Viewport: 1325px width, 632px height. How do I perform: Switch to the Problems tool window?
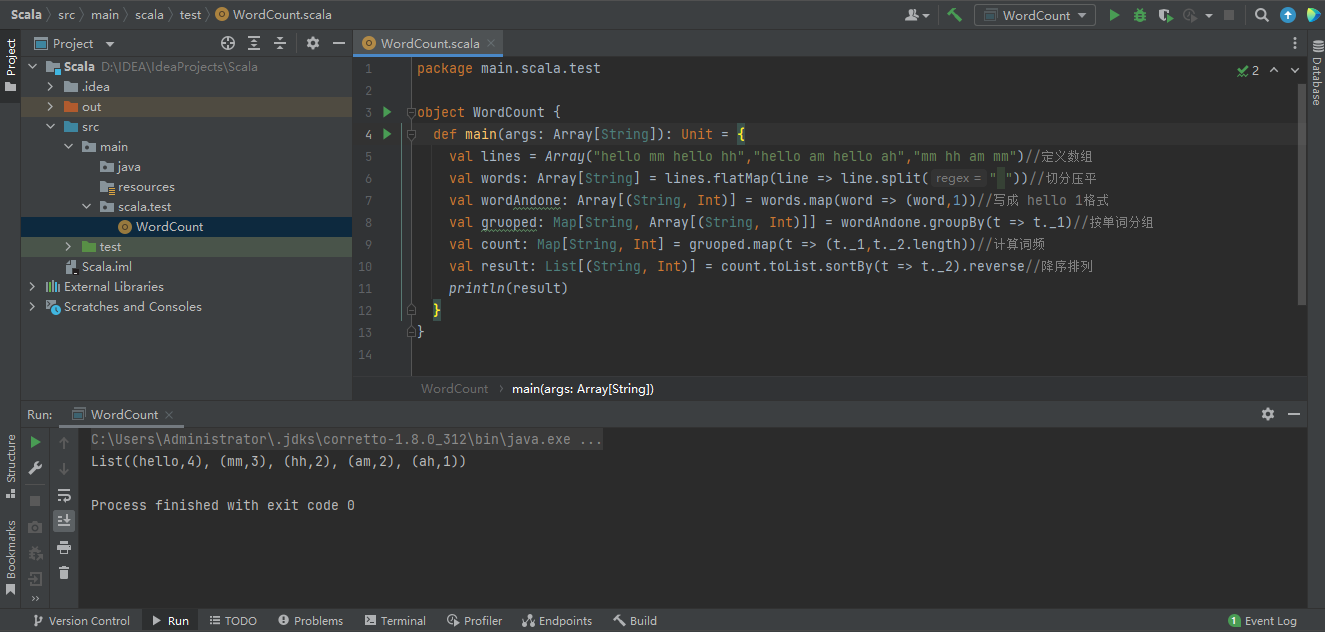point(310,621)
